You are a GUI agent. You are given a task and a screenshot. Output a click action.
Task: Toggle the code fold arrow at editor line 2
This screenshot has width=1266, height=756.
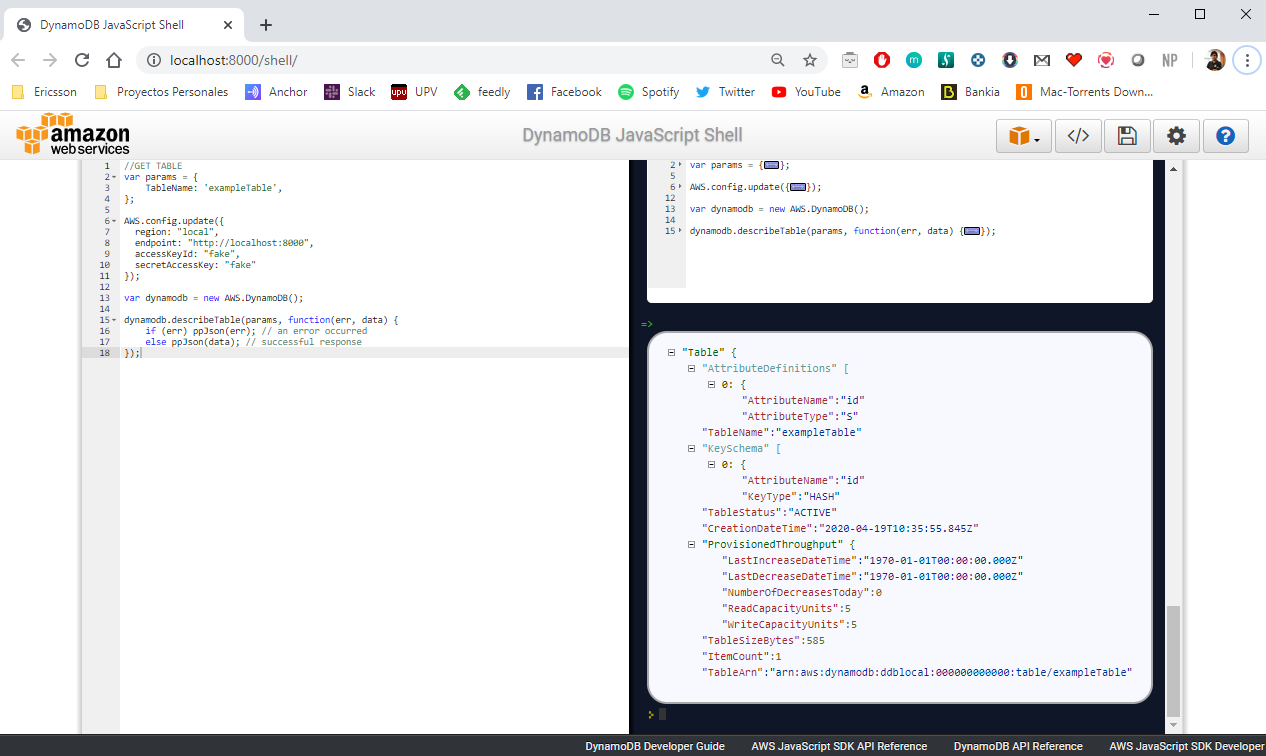(115, 177)
